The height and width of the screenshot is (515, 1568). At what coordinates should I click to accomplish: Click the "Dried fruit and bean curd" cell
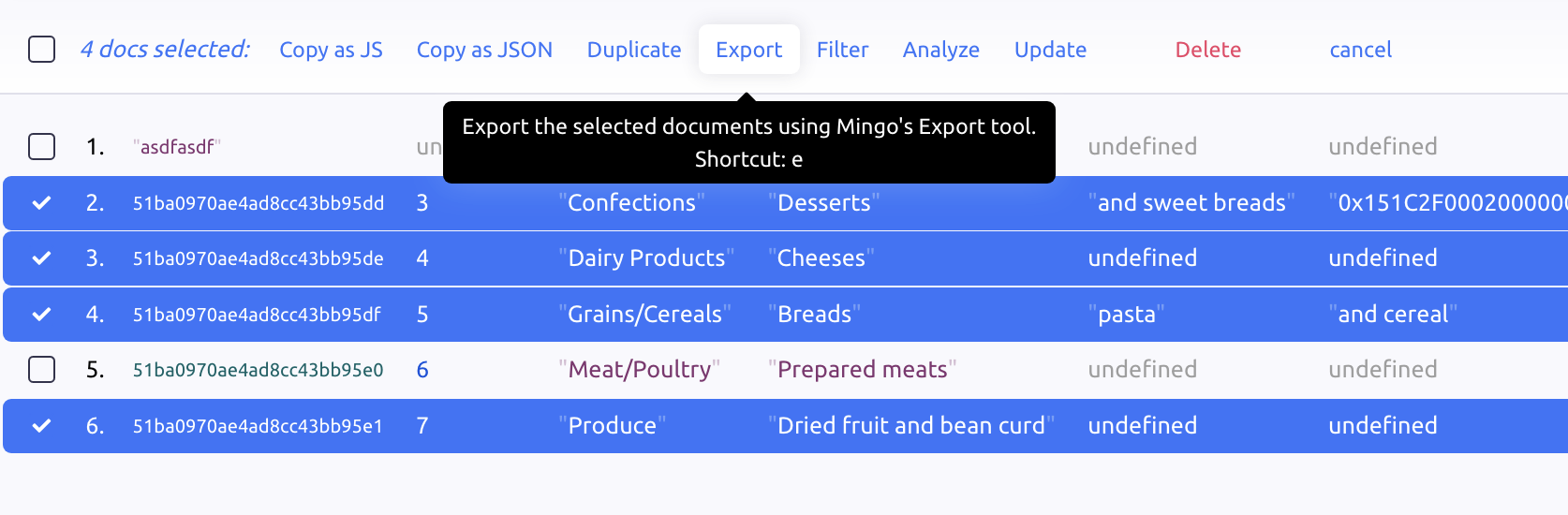[x=910, y=426]
